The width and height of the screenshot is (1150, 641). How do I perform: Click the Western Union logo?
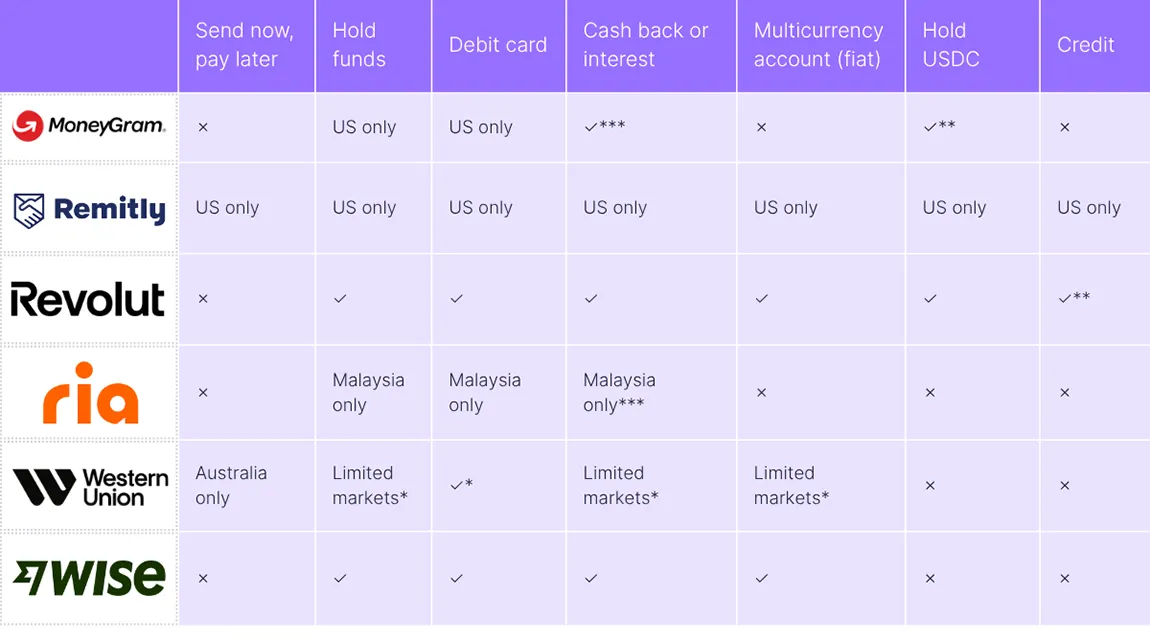click(90, 486)
